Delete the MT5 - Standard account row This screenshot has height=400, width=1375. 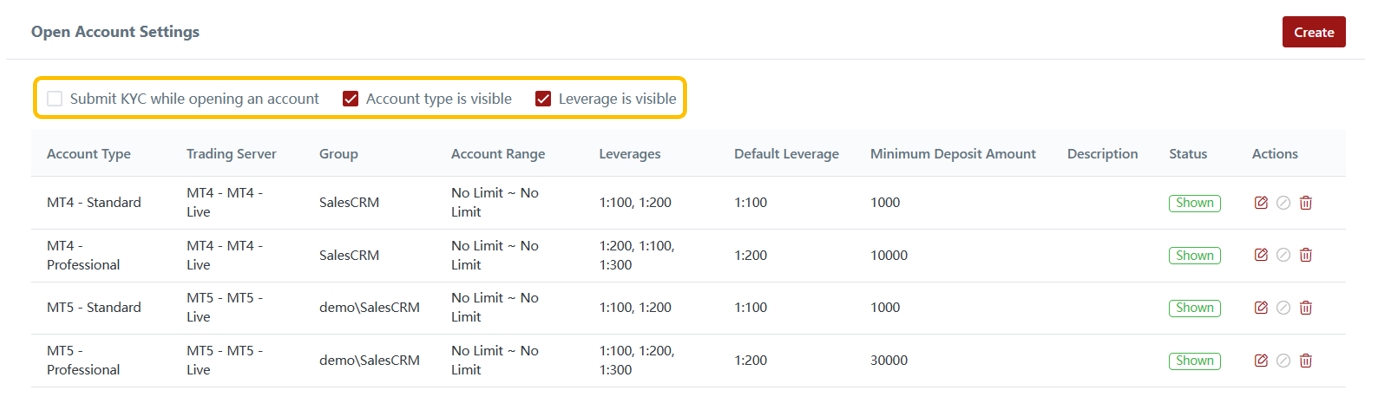click(1306, 308)
